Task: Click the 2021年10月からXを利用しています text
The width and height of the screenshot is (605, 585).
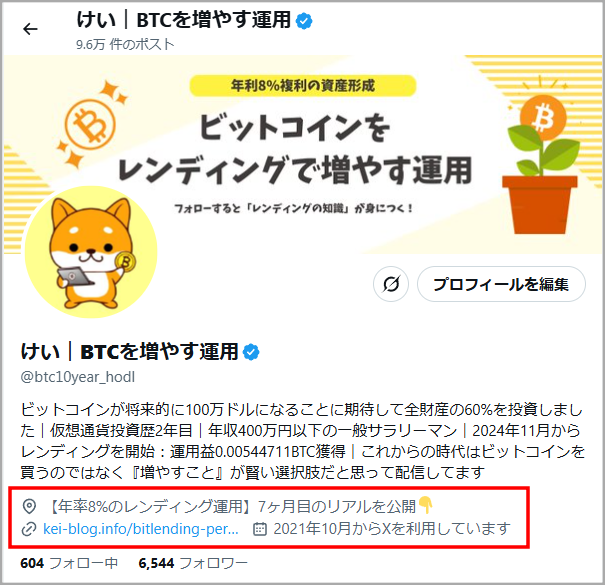Action: click(392, 529)
